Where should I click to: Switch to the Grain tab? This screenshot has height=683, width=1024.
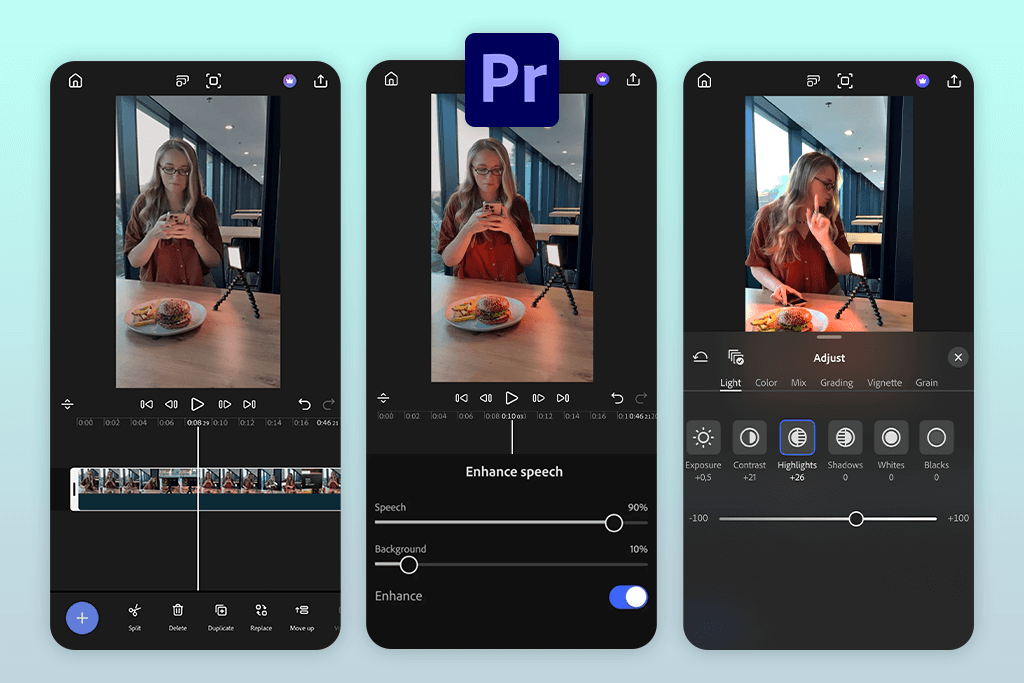[x=926, y=383]
